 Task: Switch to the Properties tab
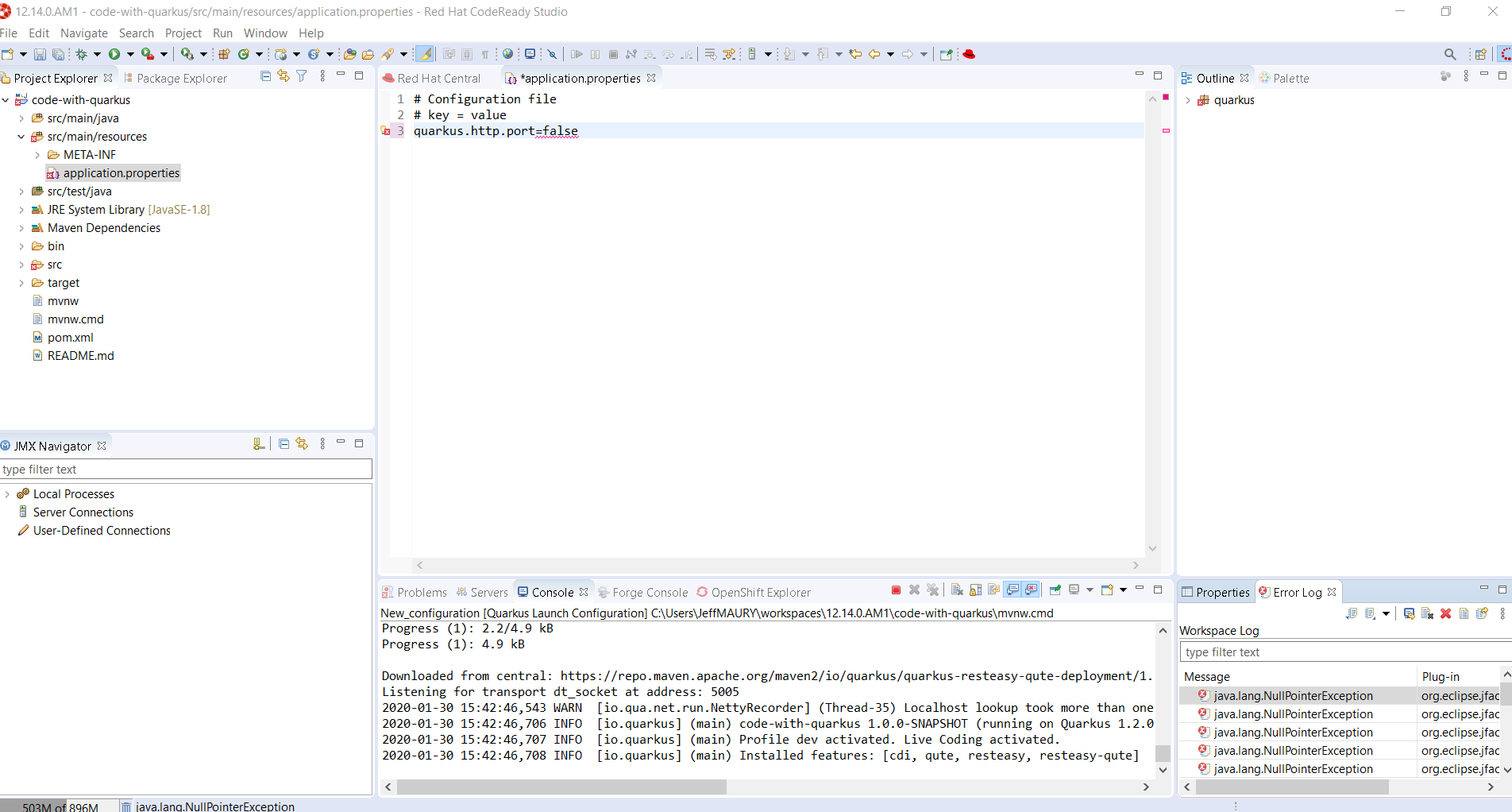click(x=1216, y=593)
